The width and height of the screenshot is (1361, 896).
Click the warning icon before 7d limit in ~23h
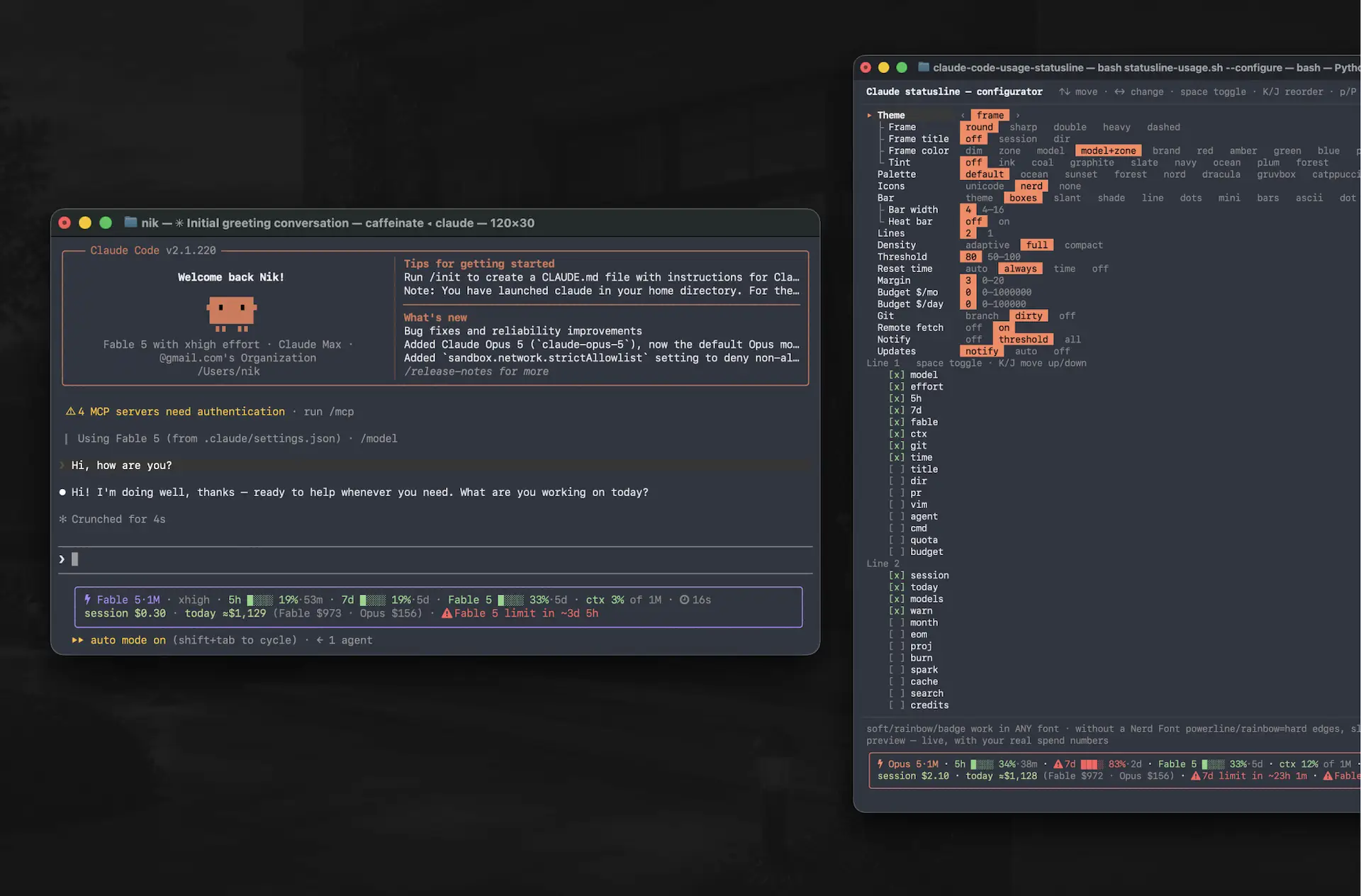(1196, 776)
